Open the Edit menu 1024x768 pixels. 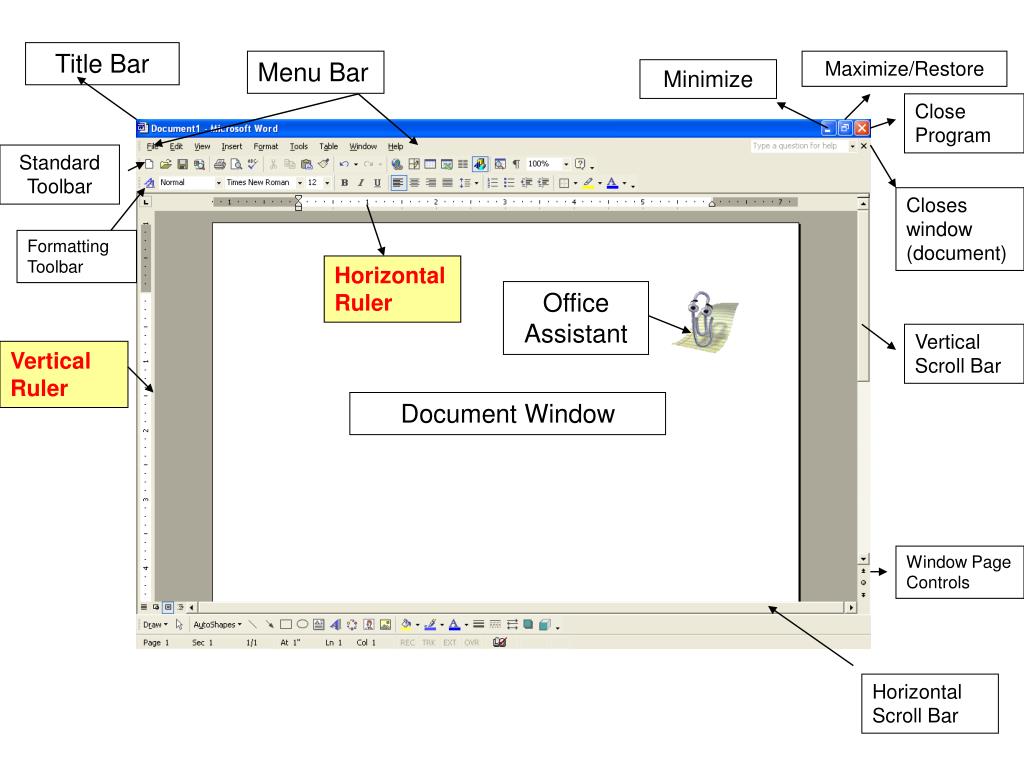click(176, 147)
